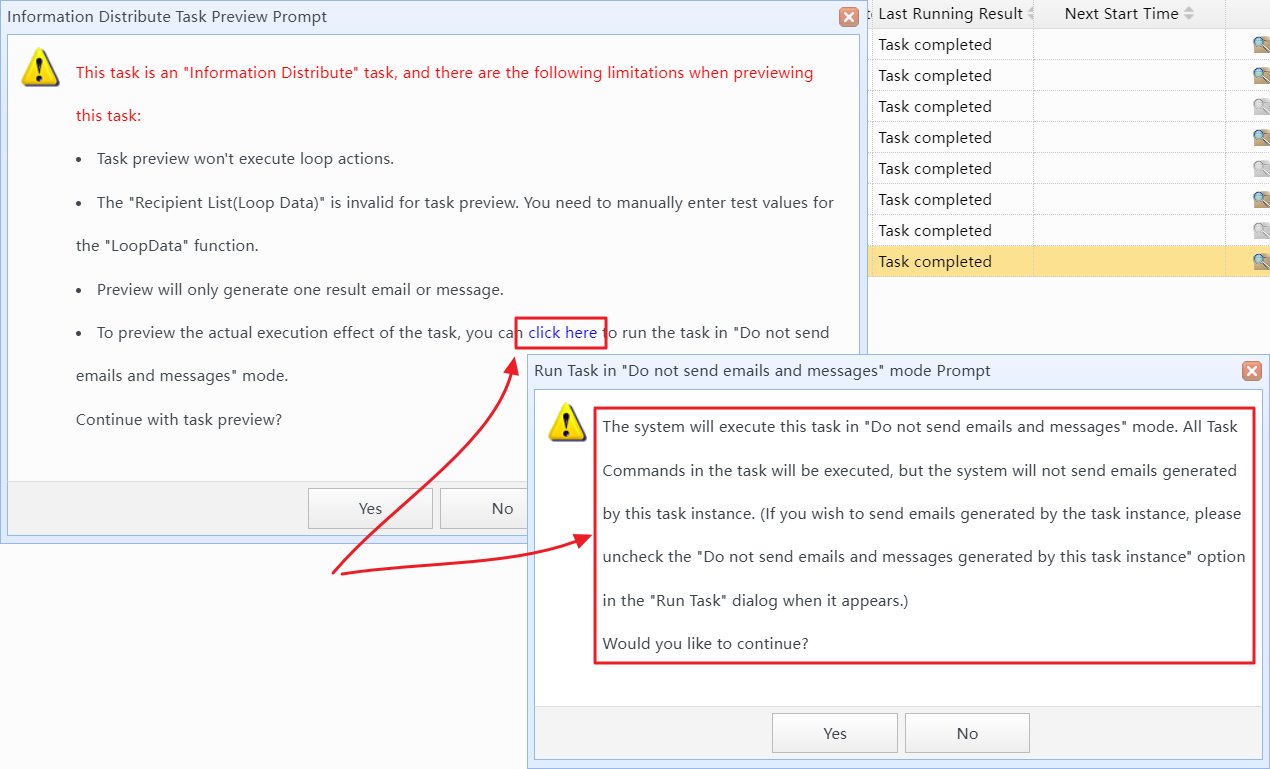
Task: Click Yes in the Run Task mode prompt
Action: 835,733
